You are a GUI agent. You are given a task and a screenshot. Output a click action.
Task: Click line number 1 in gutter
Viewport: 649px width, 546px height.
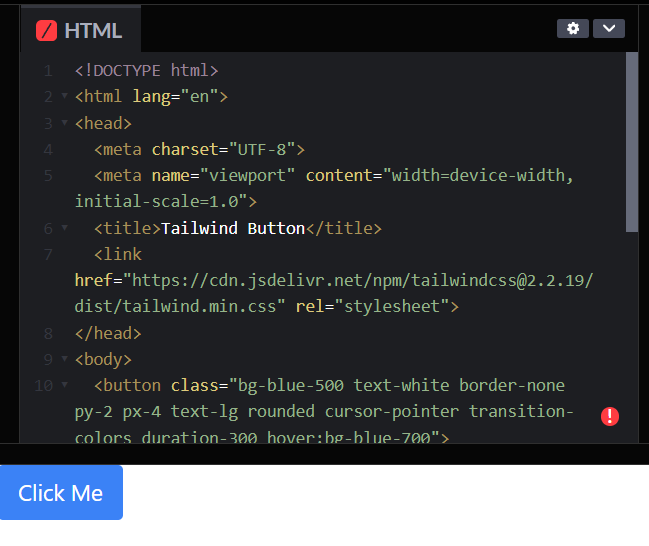48,71
